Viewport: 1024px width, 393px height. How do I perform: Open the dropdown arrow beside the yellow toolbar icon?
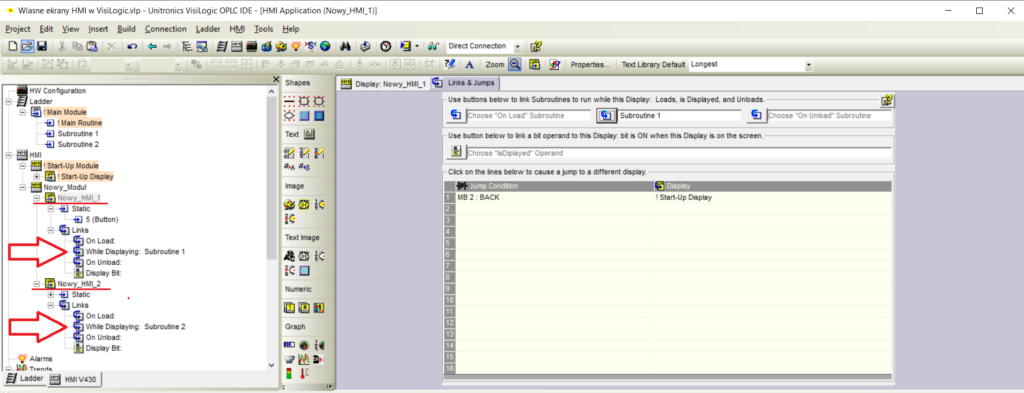417,46
